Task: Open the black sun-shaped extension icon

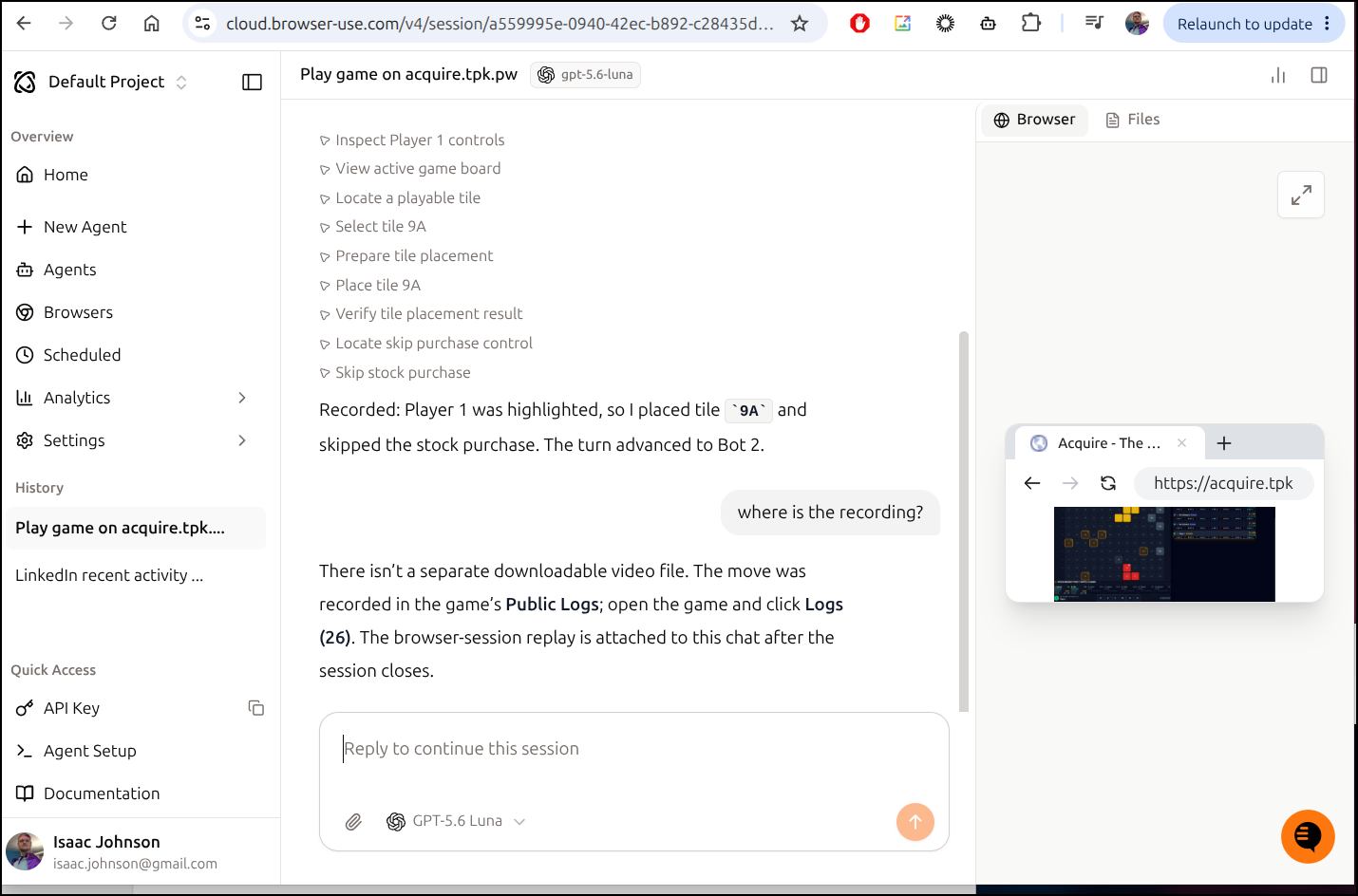Action: [x=945, y=24]
